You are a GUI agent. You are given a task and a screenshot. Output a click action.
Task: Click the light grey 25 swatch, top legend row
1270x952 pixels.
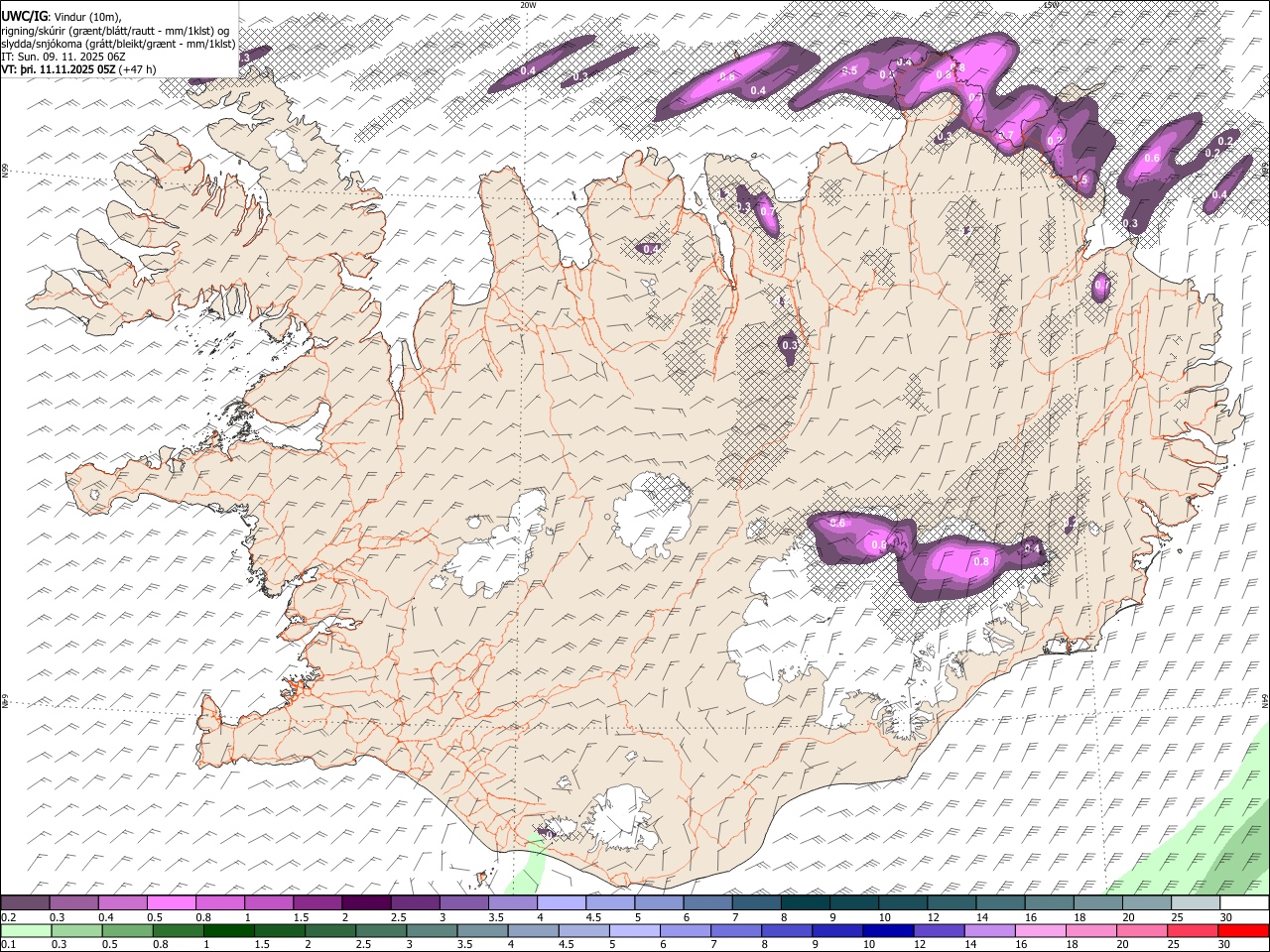pos(1195,902)
